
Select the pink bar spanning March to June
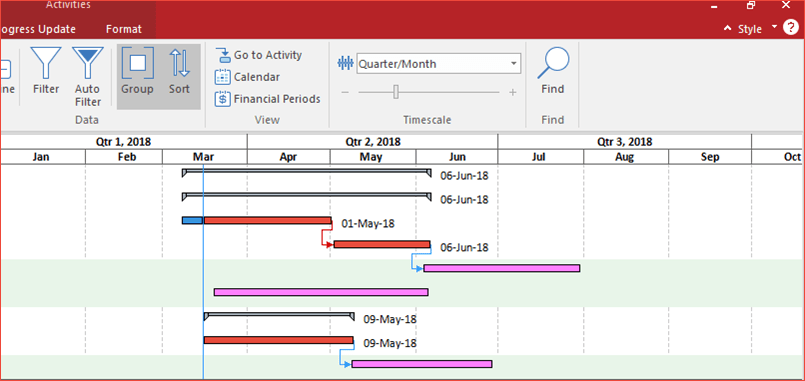(x=321, y=292)
